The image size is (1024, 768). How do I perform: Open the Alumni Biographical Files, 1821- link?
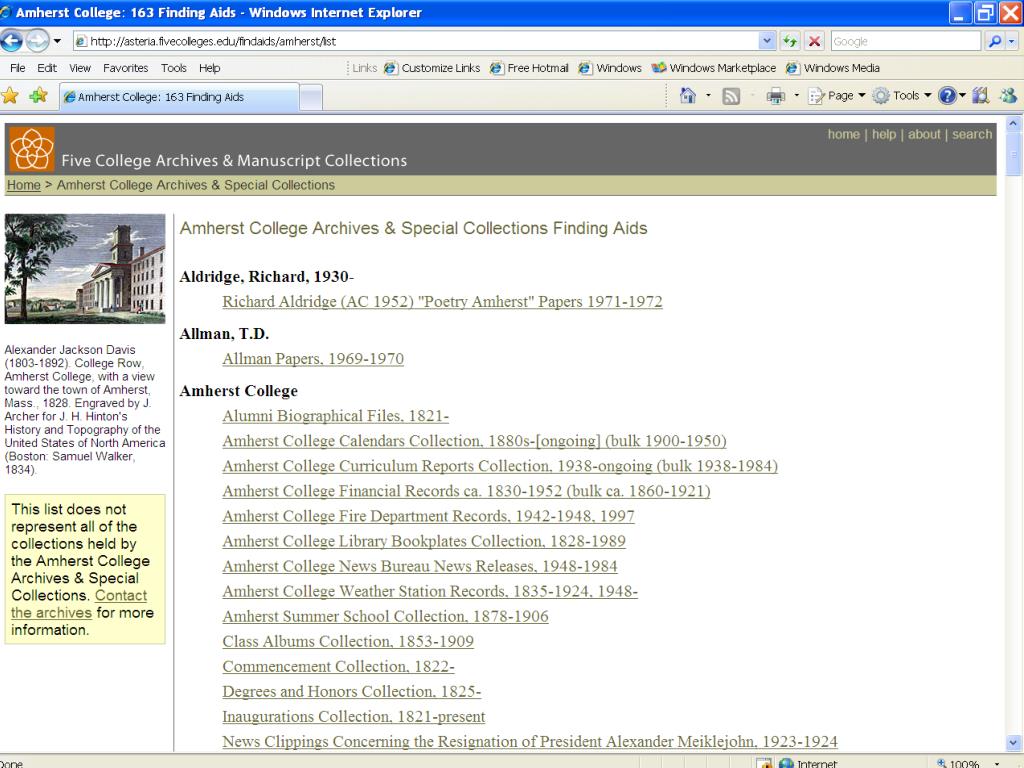point(336,416)
